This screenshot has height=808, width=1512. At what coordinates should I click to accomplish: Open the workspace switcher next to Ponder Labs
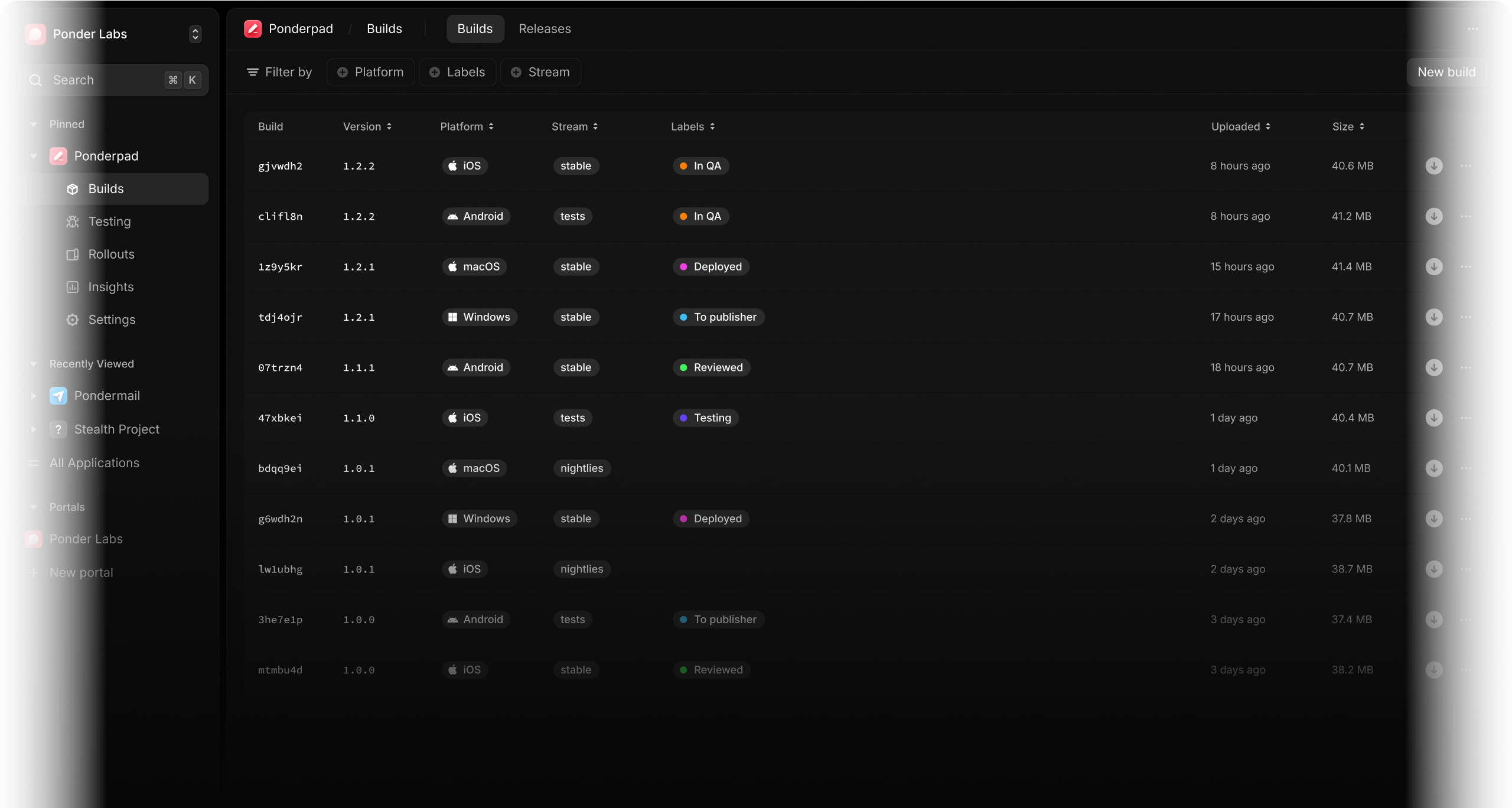pyautogui.click(x=195, y=34)
